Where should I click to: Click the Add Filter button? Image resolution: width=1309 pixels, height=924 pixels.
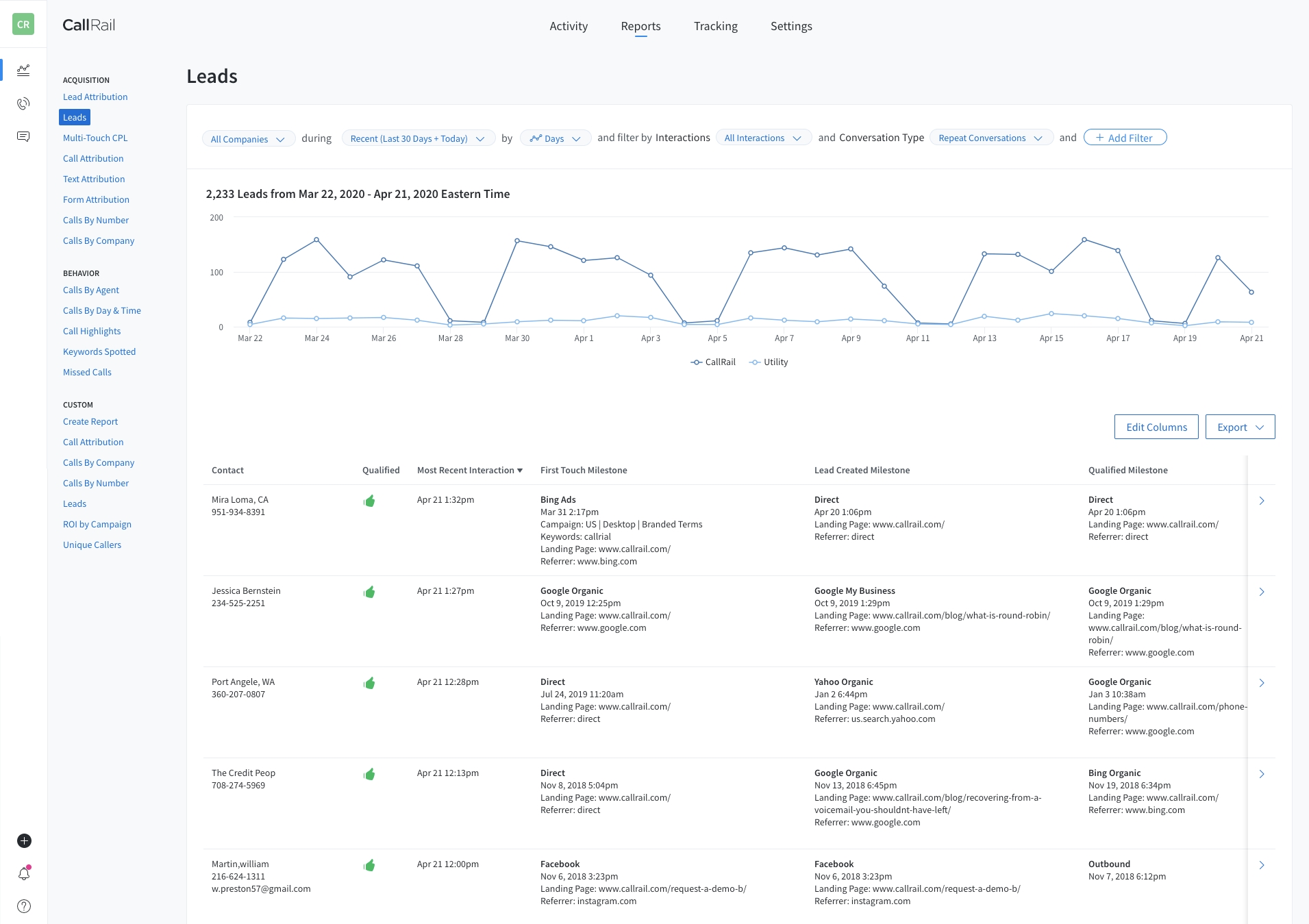coord(1124,138)
